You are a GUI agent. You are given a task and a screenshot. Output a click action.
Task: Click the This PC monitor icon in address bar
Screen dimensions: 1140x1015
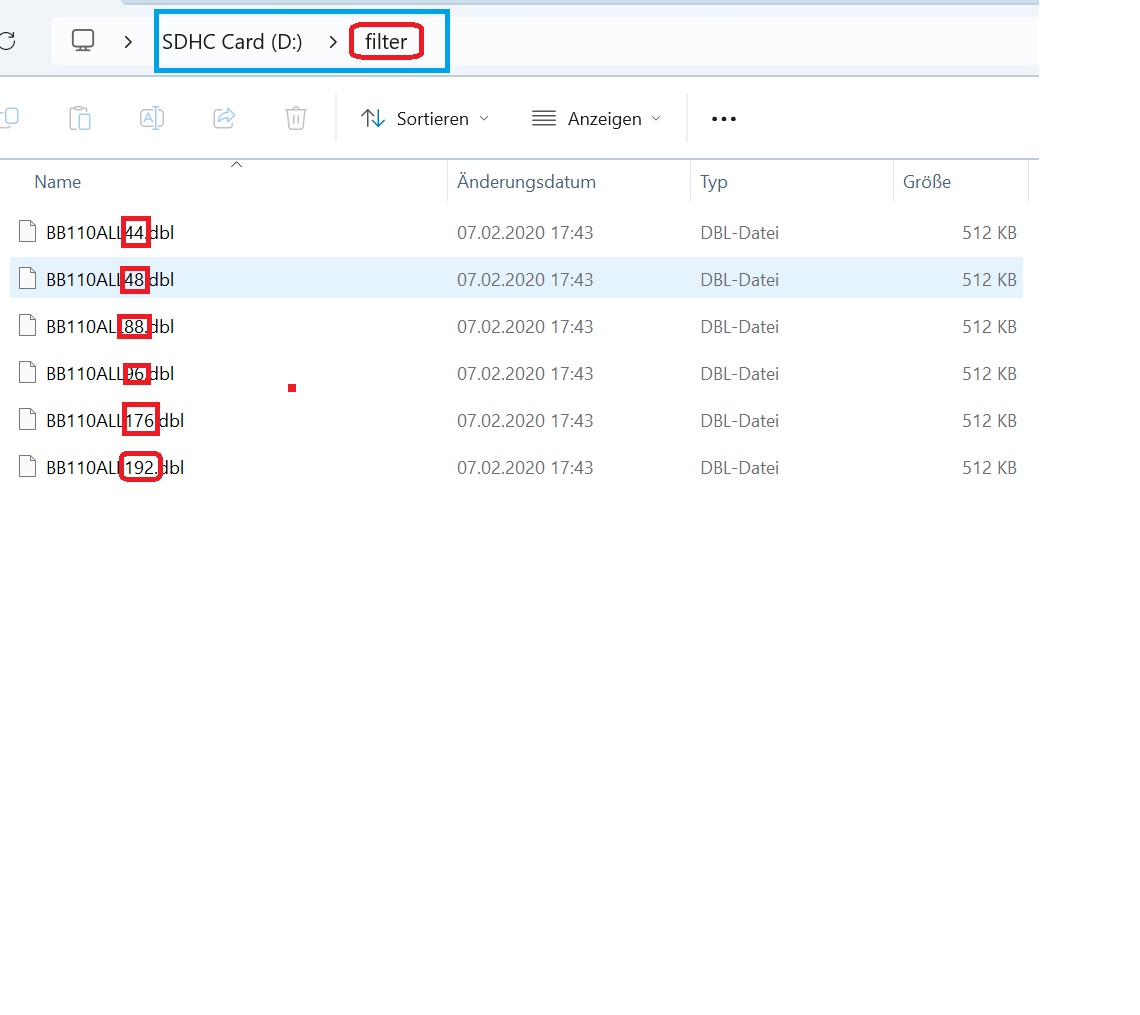pos(83,41)
